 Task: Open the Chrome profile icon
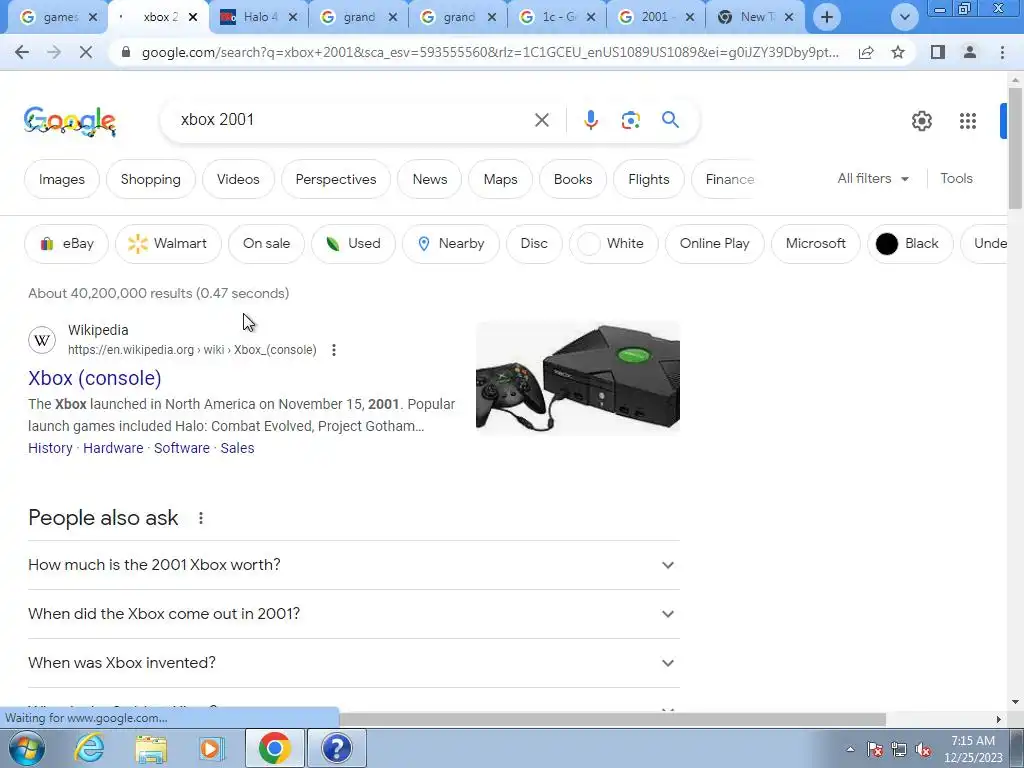click(x=970, y=52)
